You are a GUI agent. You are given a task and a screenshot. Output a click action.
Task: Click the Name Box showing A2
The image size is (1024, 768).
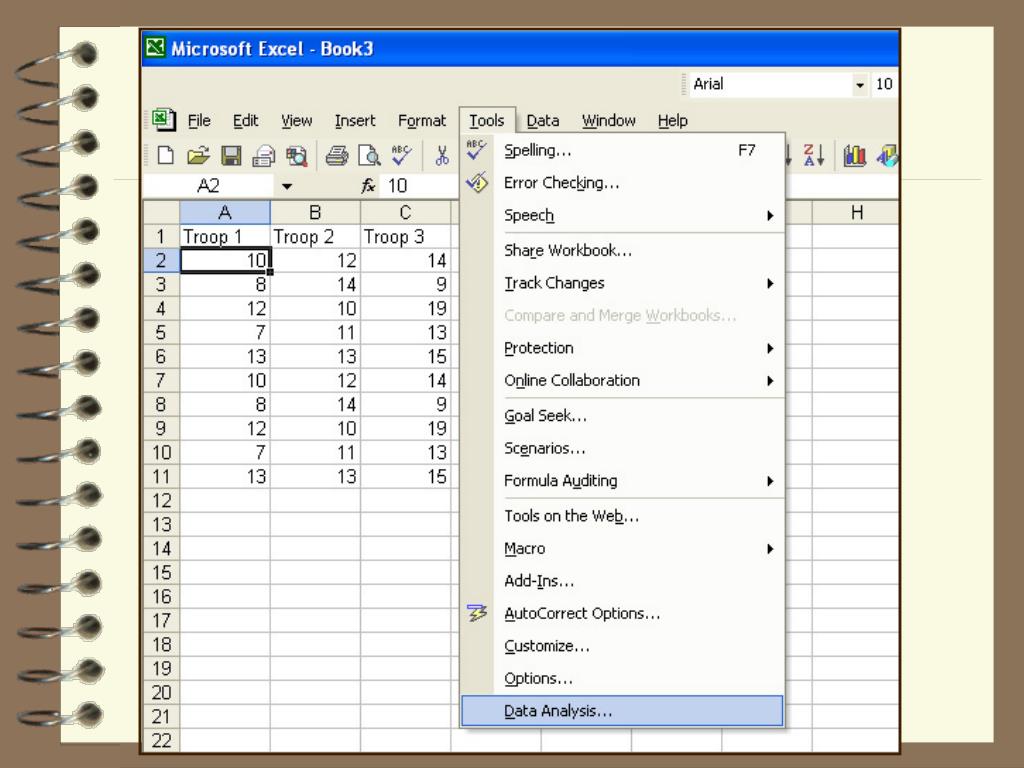pos(208,186)
